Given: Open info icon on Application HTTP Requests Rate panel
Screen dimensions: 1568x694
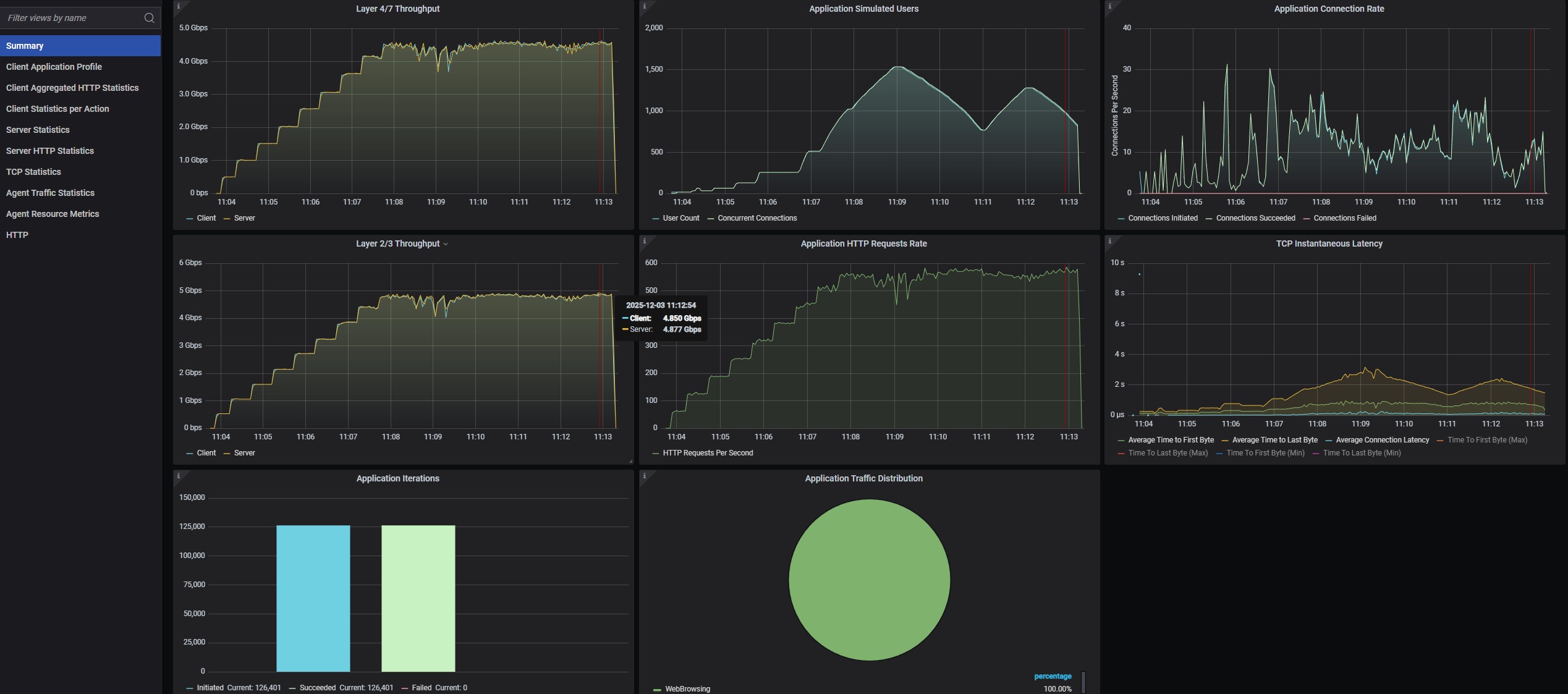Looking at the screenshot, I should click(x=645, y=241).
